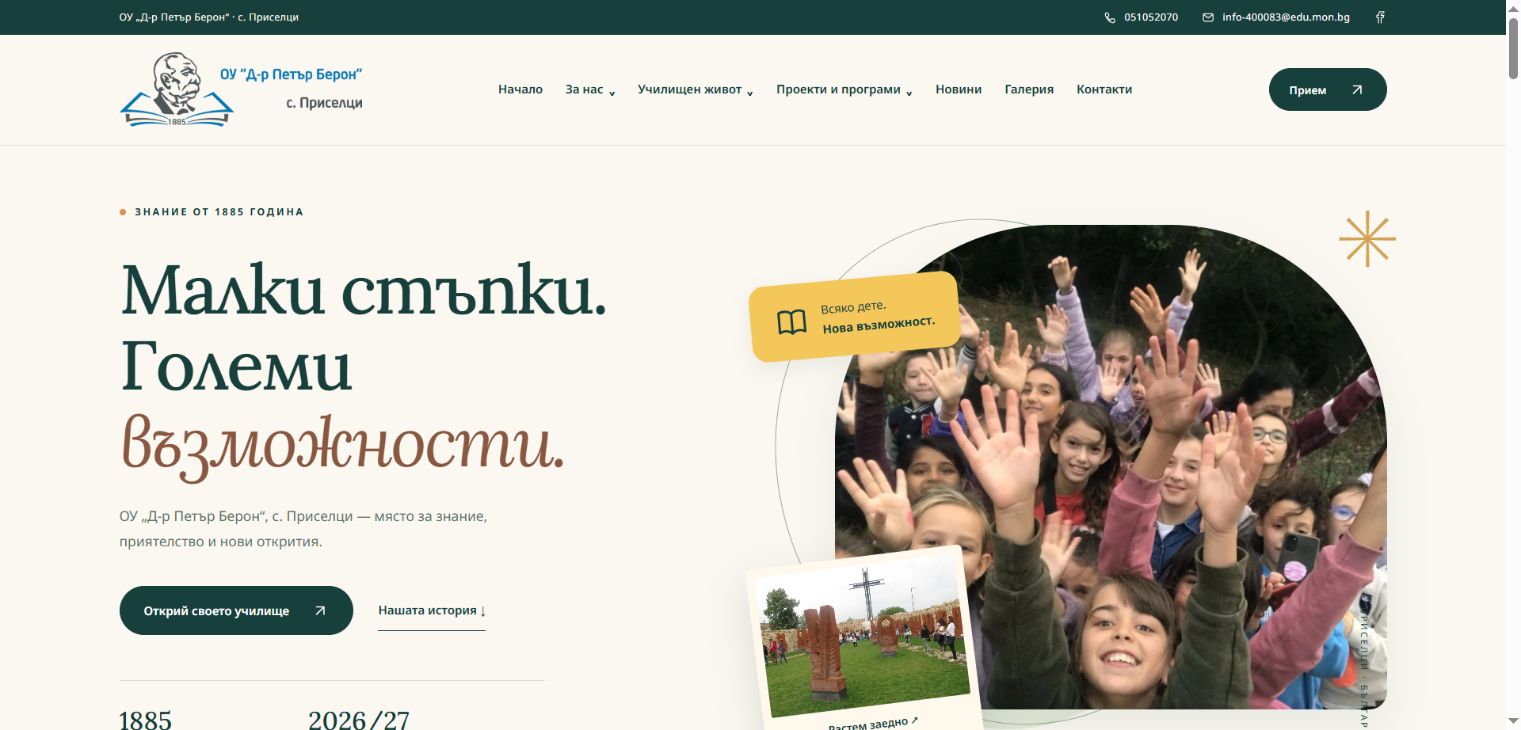Click arrow icon in Открий своето училище

(320, 610)
